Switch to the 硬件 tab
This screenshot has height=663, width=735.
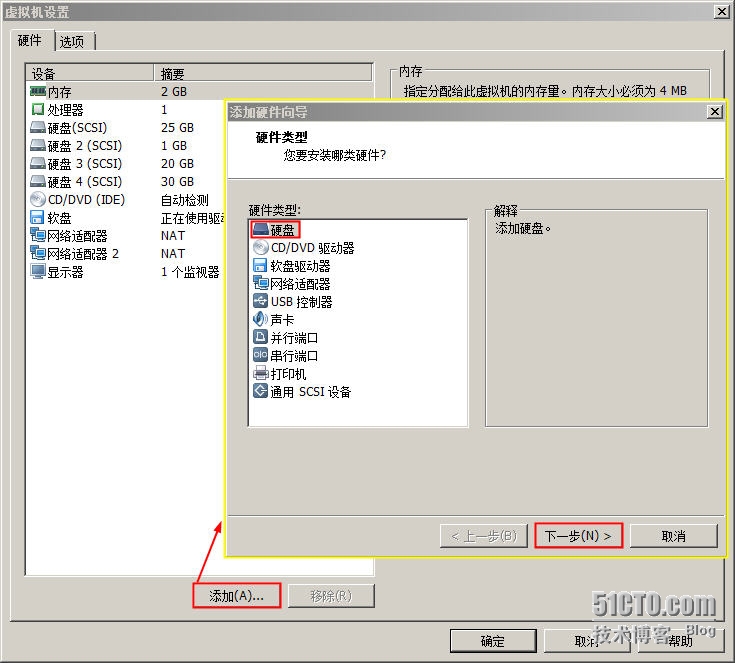tap(30, 41)
